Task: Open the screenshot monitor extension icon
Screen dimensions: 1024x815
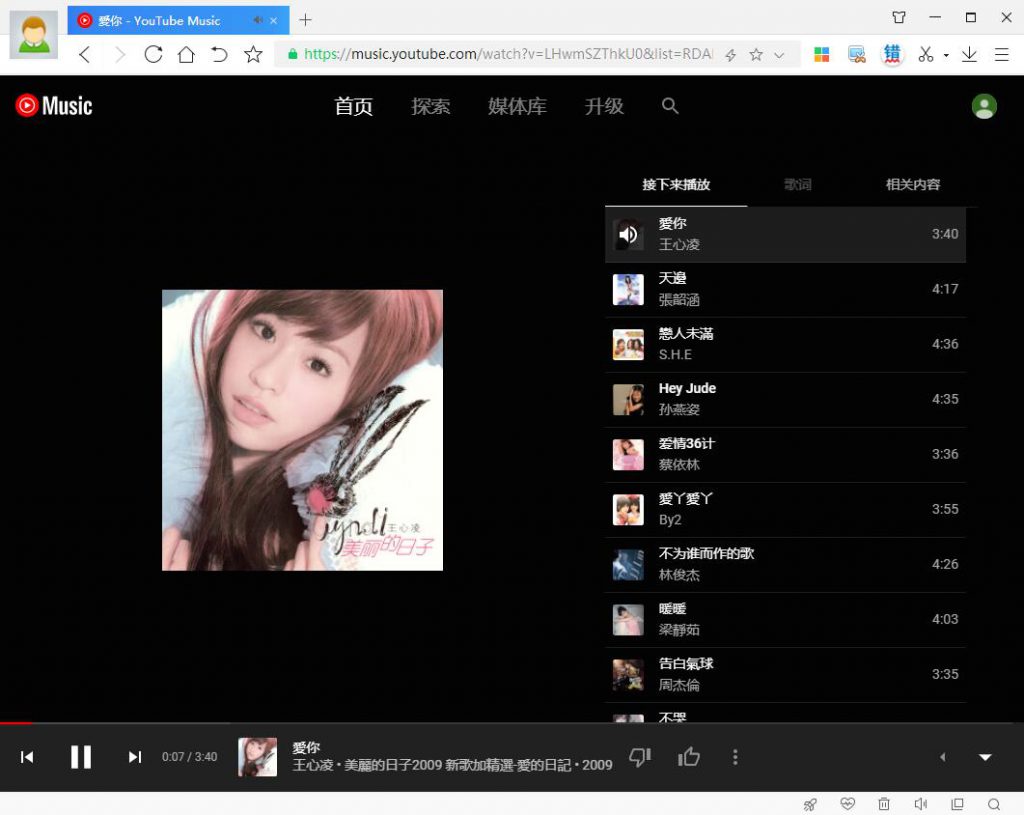Action: pos(856,54)
